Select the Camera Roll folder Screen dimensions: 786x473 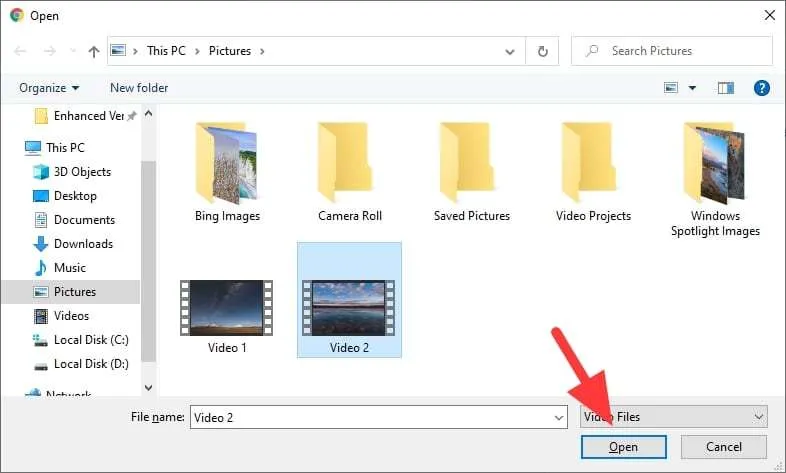349,172
